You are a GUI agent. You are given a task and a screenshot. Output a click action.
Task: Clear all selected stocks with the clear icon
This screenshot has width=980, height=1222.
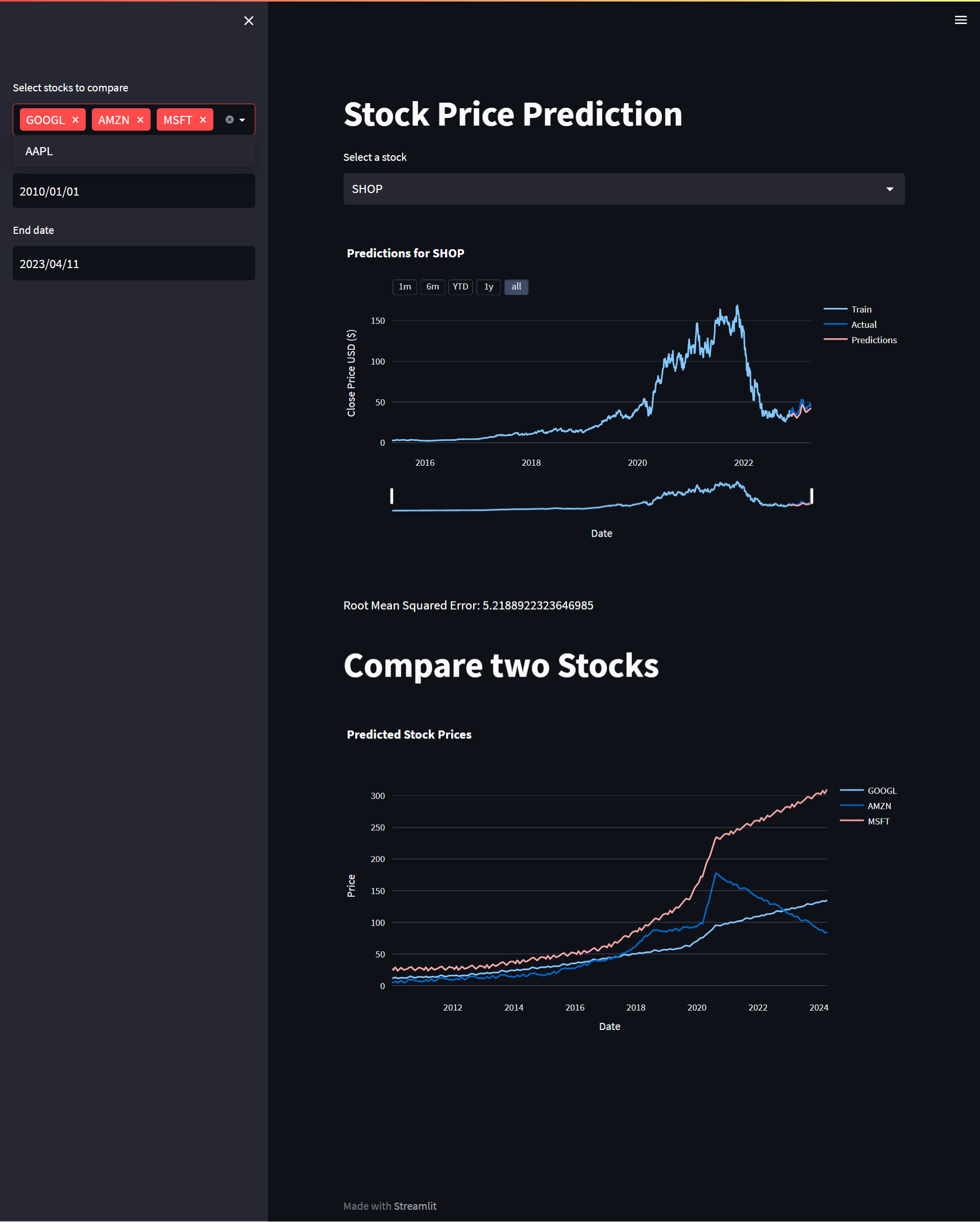point(229,119)
